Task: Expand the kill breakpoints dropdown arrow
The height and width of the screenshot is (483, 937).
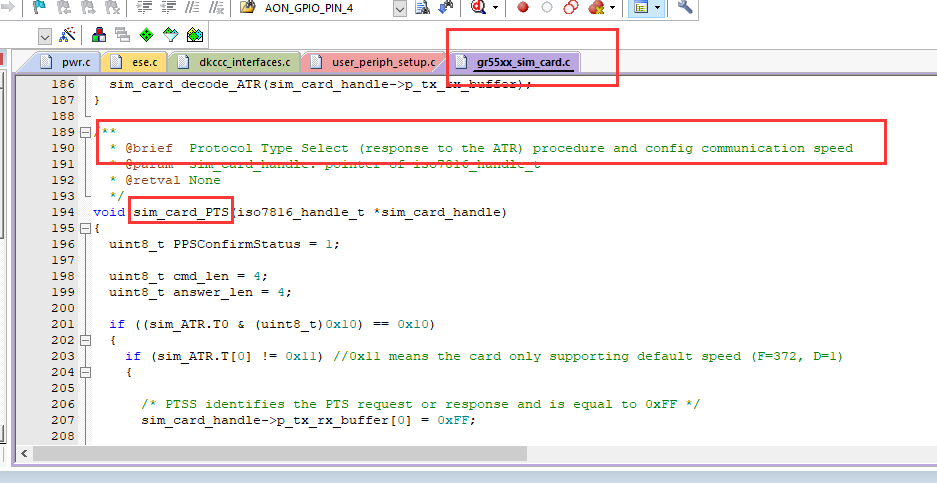Action: (x=613, y=8)
